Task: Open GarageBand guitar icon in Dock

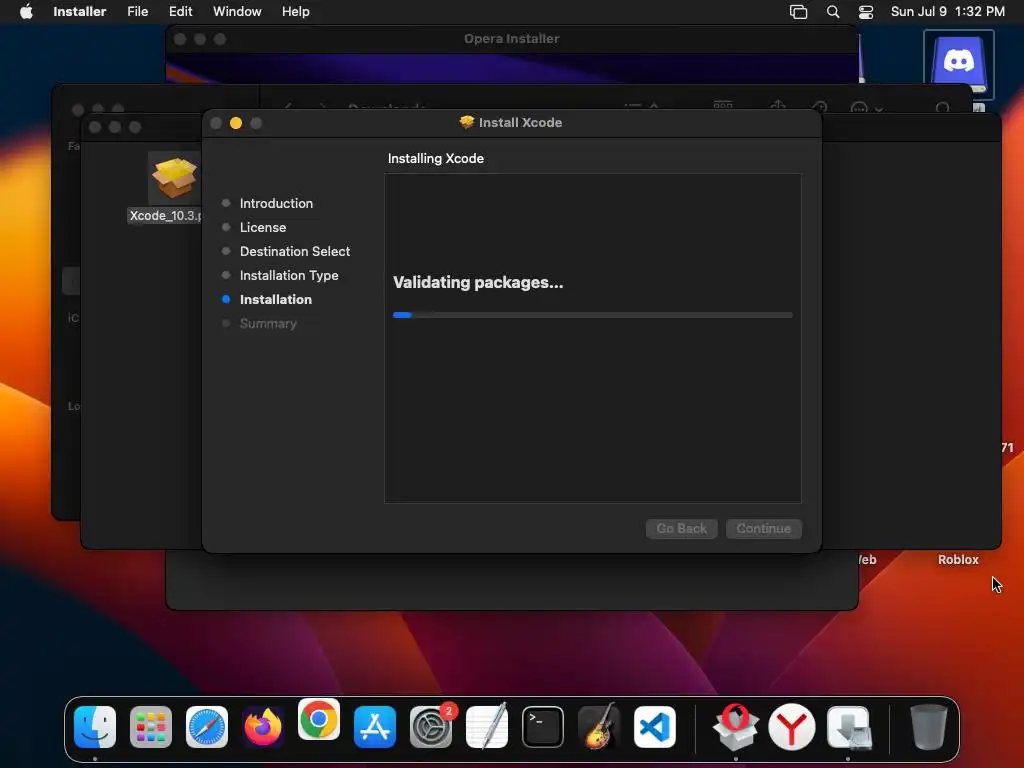Action: (x=599, y=727)
